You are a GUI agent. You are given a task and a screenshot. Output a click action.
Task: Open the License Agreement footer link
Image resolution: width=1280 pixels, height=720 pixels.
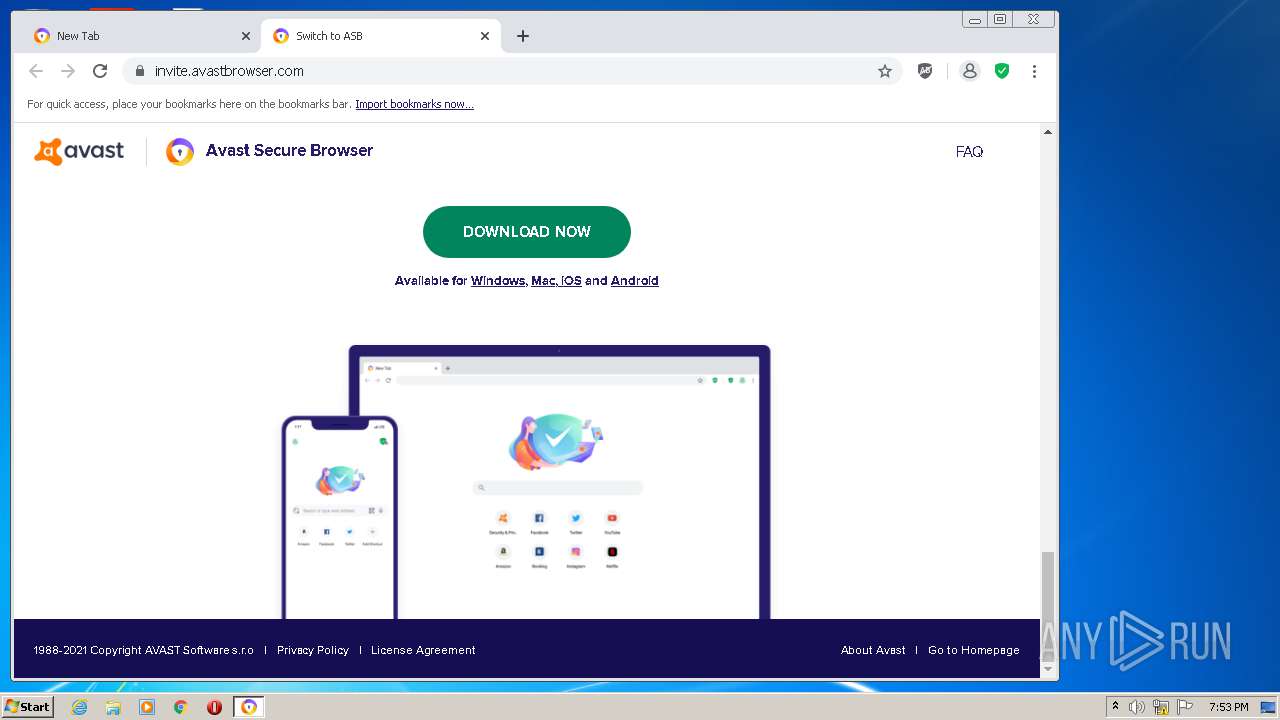[423, 650]
